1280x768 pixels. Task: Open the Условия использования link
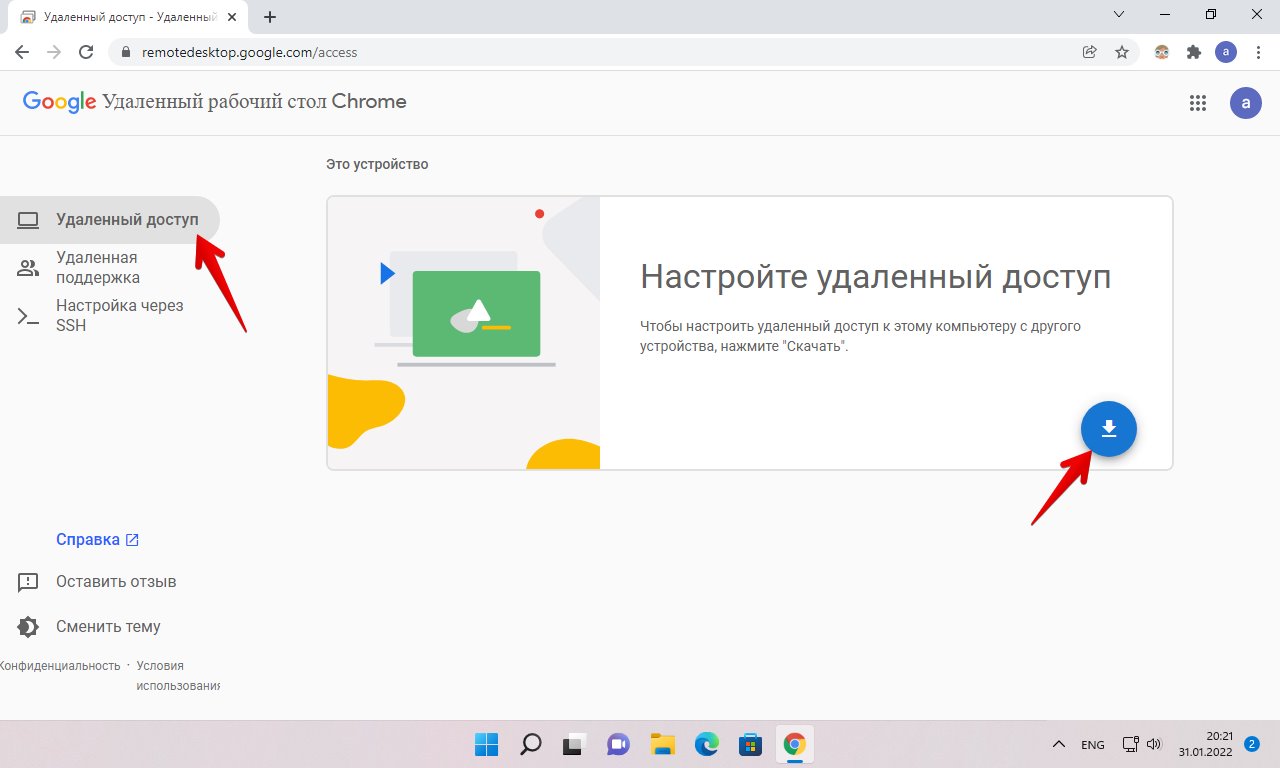point(177,676)
